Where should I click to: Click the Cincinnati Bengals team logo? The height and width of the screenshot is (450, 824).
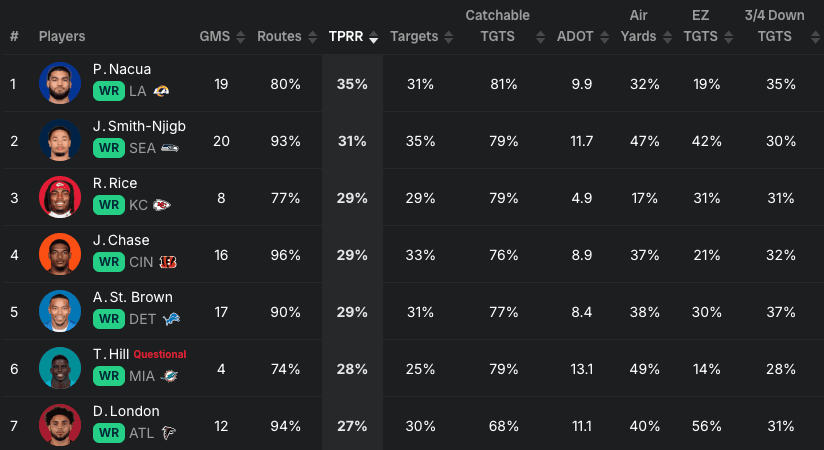[168, 262]
